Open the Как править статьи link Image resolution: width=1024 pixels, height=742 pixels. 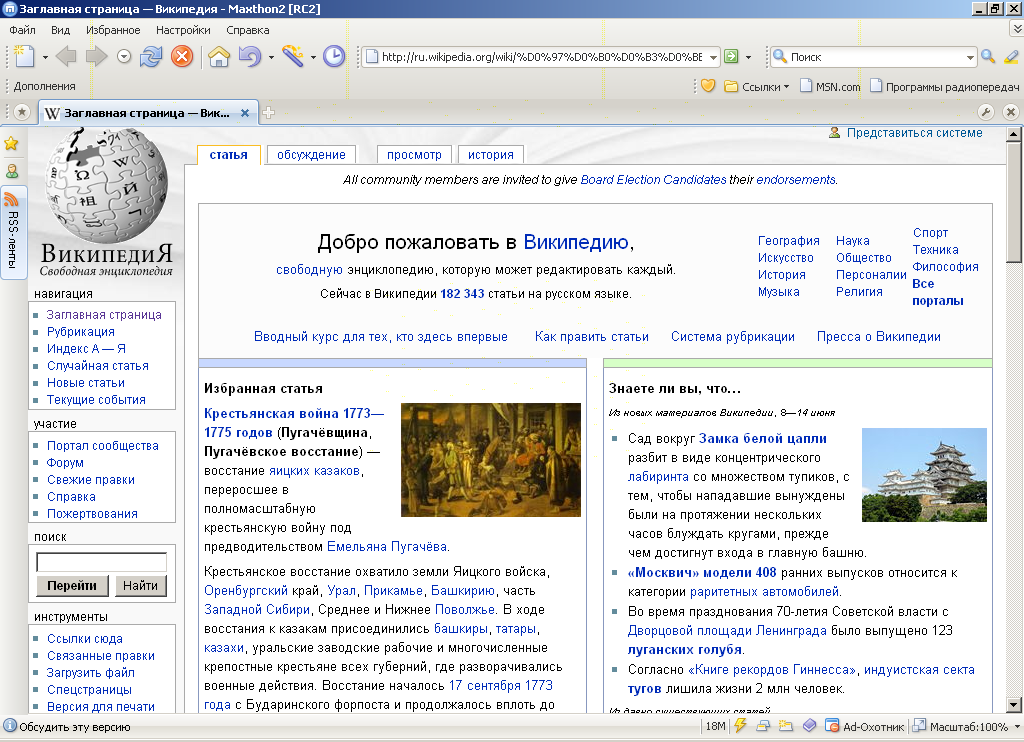[592, 336]
